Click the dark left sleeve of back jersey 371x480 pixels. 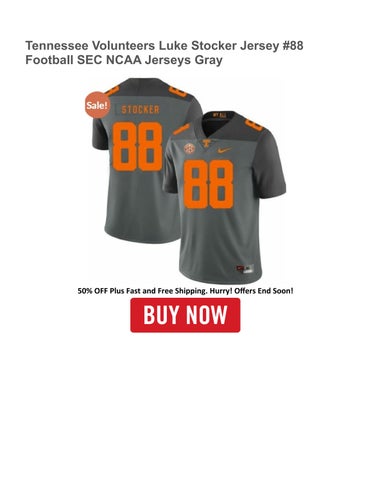pyautogui.click(x=99, y=133)
